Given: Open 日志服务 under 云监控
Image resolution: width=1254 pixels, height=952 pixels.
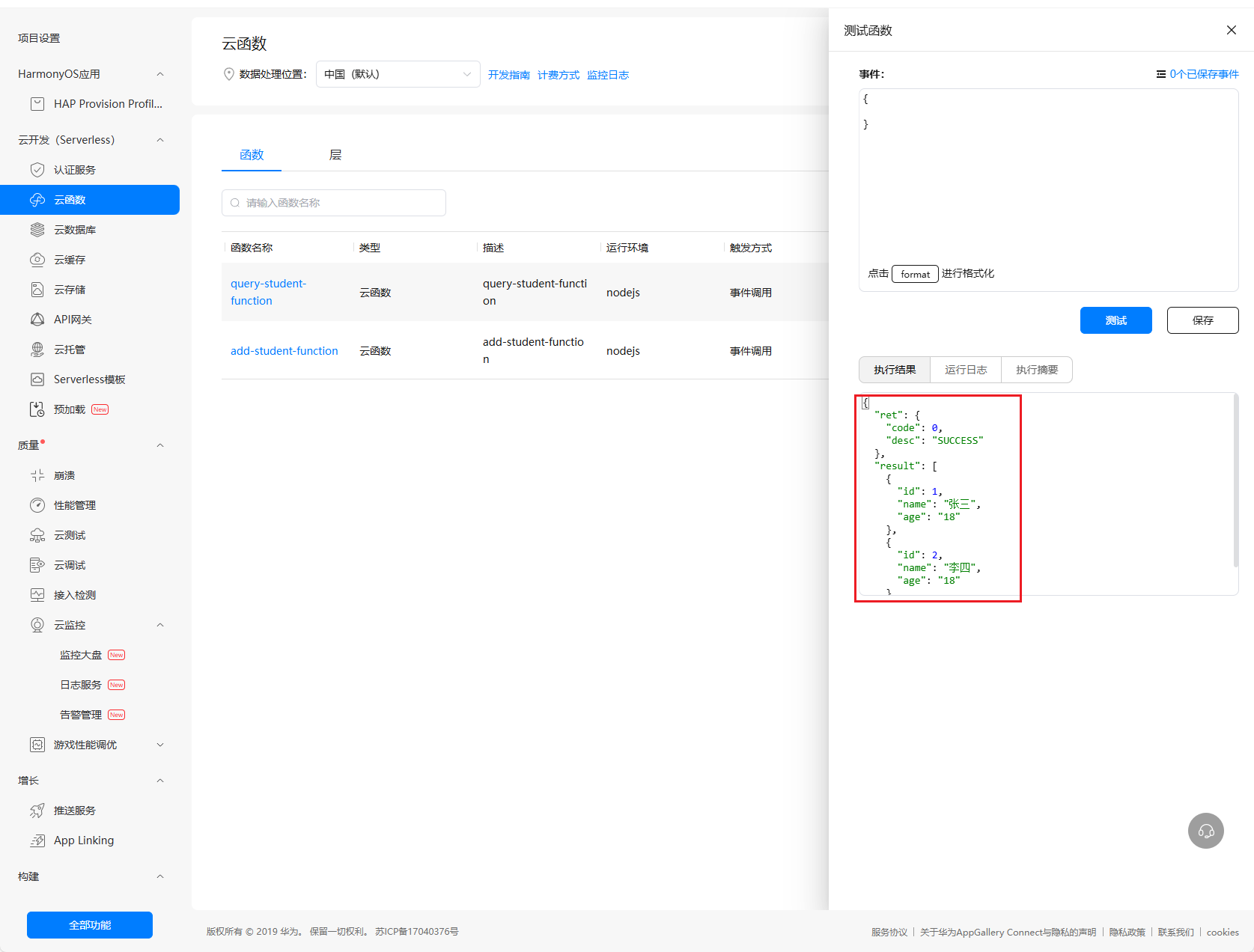Looking at the screenshot, I should [x=81, y=685].
